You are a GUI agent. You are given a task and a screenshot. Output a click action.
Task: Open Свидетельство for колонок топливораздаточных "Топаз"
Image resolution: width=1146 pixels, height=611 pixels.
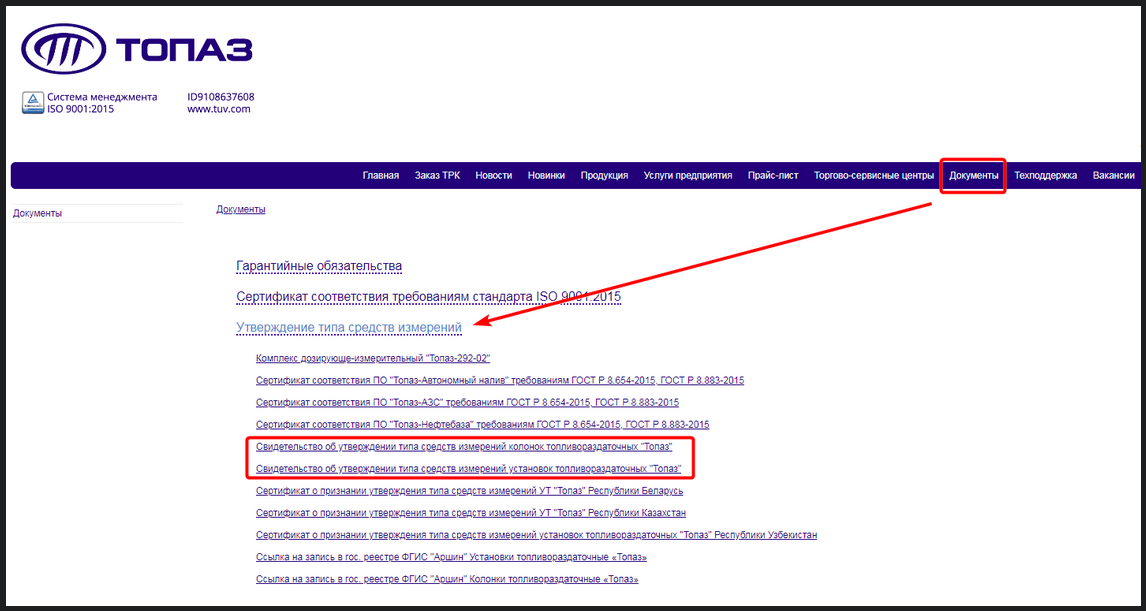pyautogui.click(x=464, y=447)
